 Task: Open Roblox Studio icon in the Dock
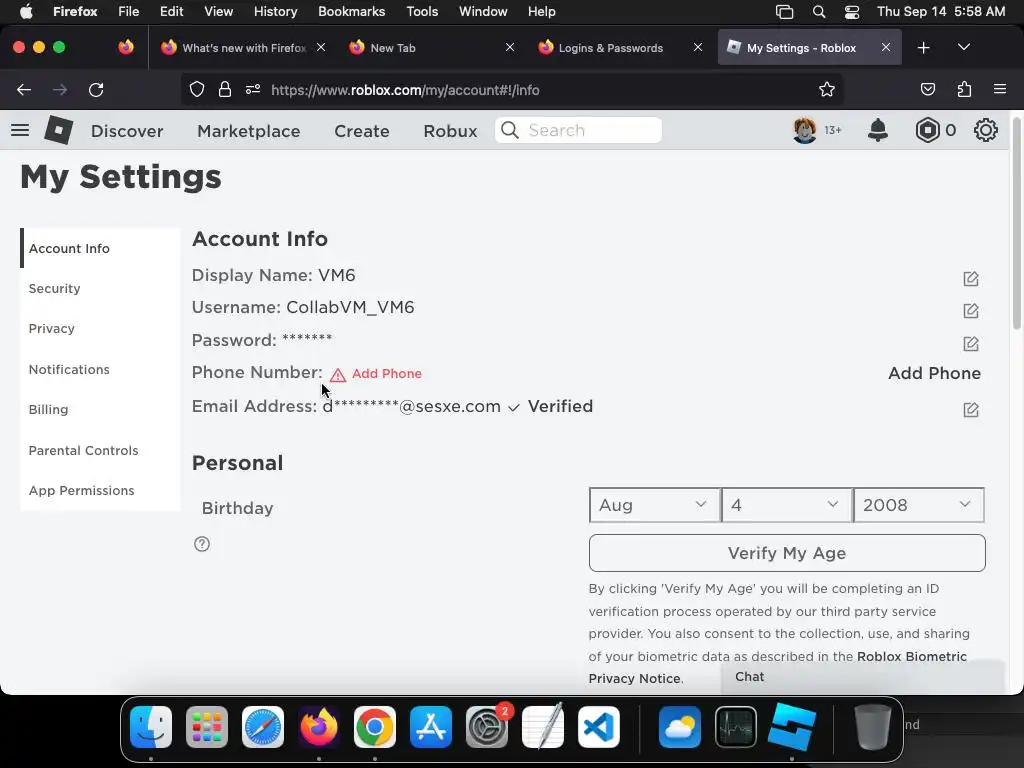[792, 727]
